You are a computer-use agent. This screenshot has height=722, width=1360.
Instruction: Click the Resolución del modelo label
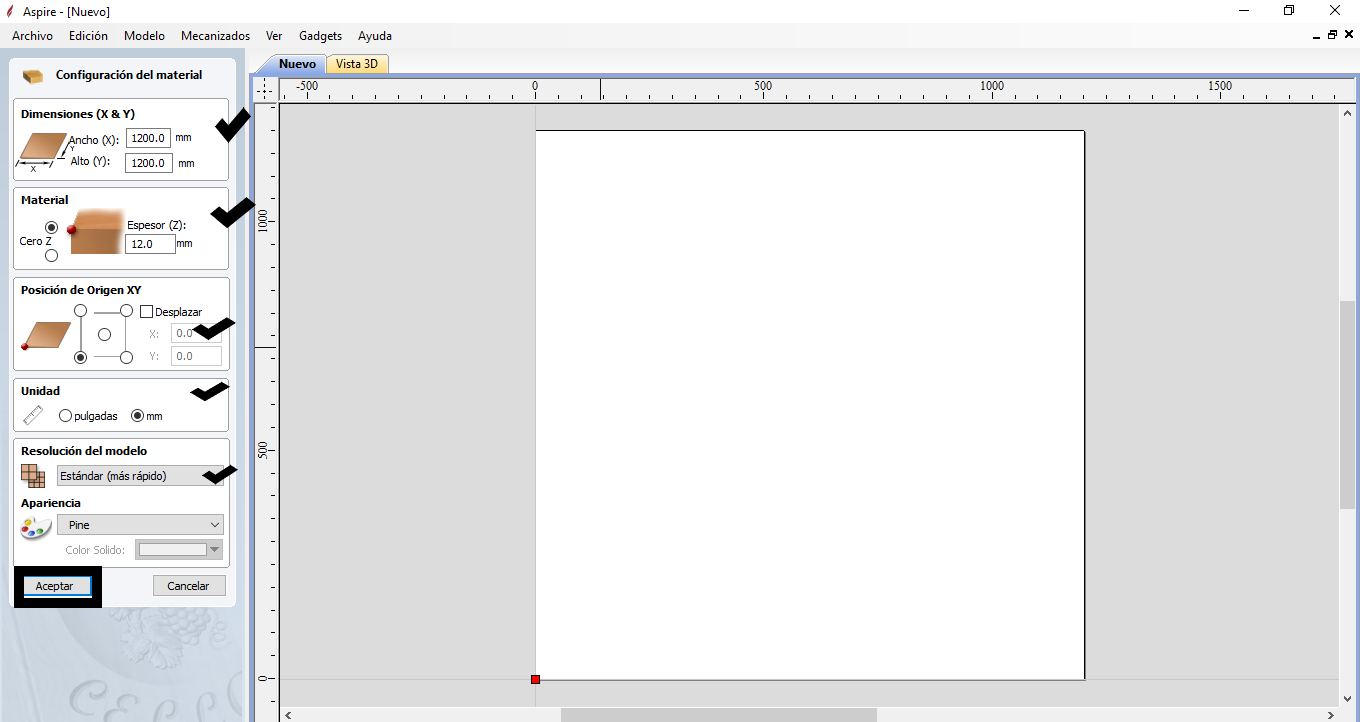click(x=84, y=451)
